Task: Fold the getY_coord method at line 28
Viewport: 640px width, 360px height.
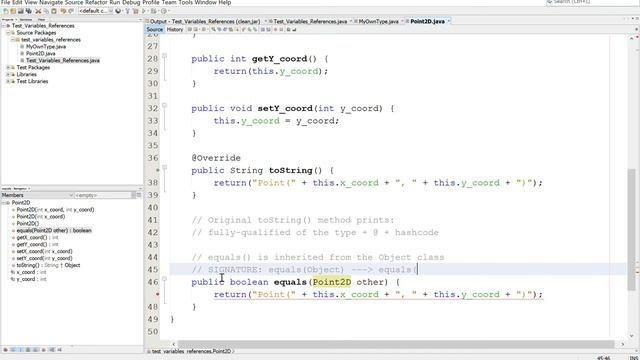Action: click(164, 56)
